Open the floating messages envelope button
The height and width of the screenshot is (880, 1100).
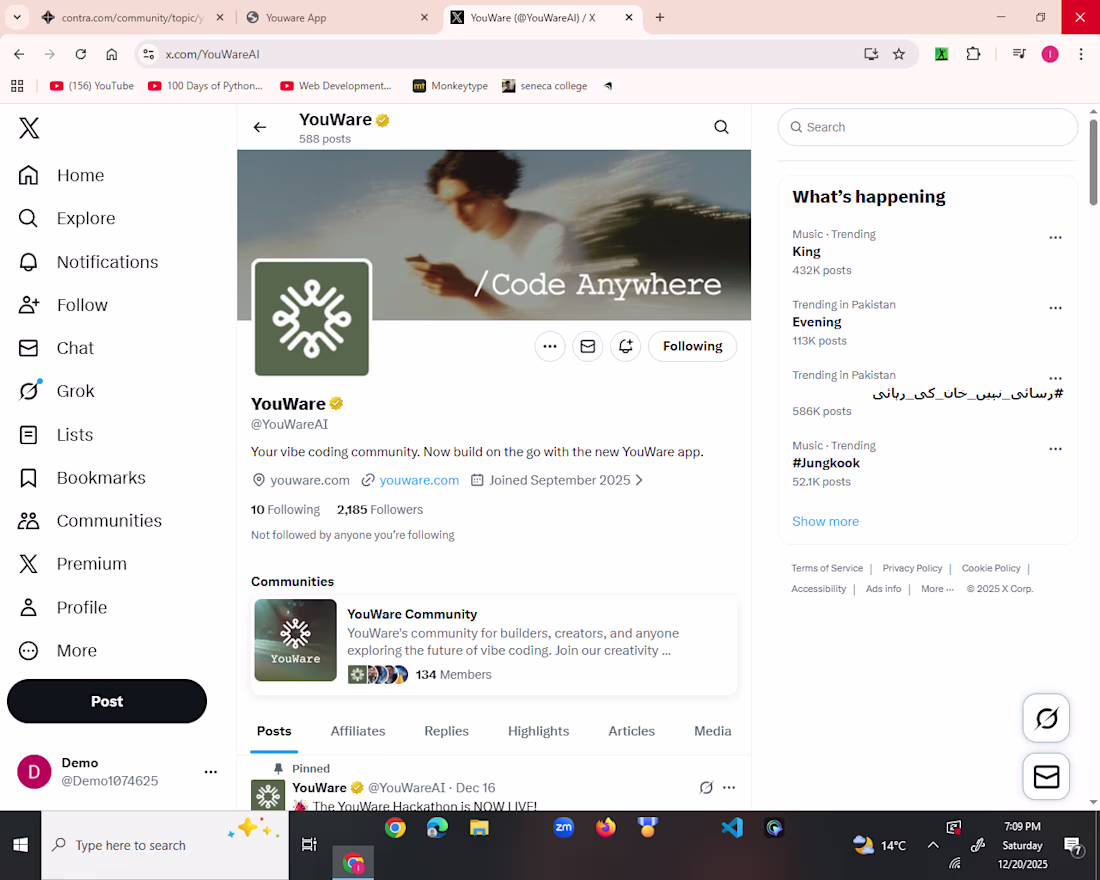[1046, 777]
